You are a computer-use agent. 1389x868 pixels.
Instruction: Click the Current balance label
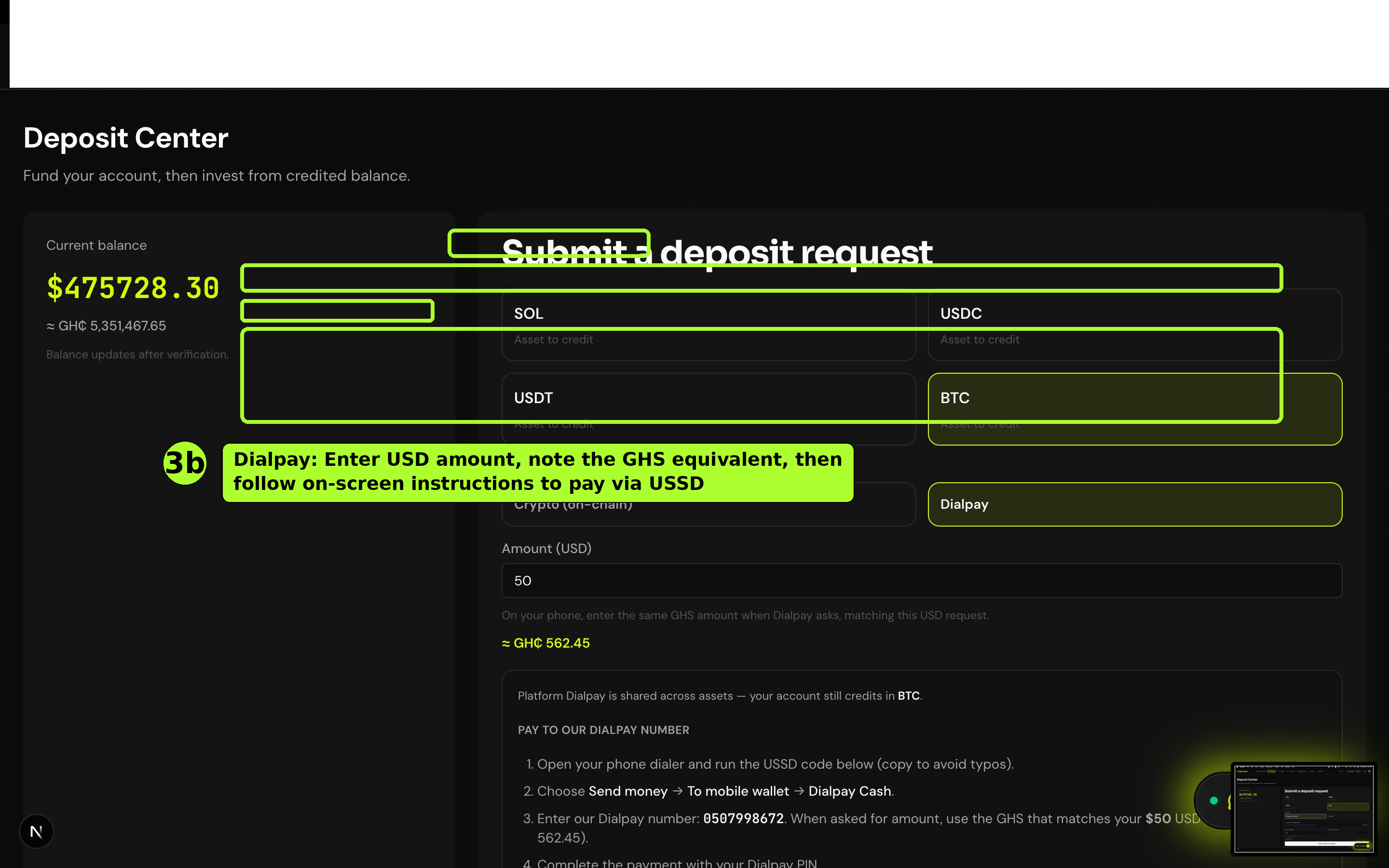96,245
